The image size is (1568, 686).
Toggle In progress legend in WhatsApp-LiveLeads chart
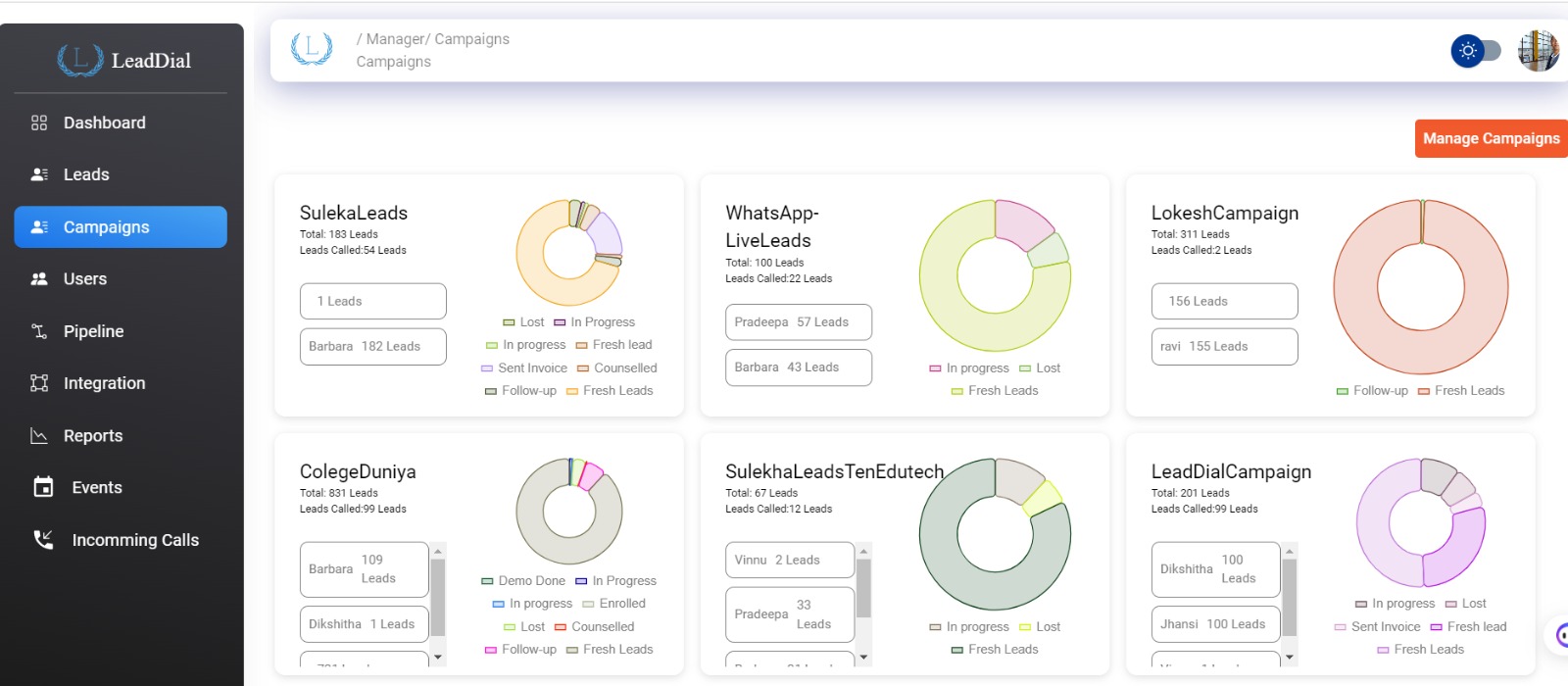969,368
